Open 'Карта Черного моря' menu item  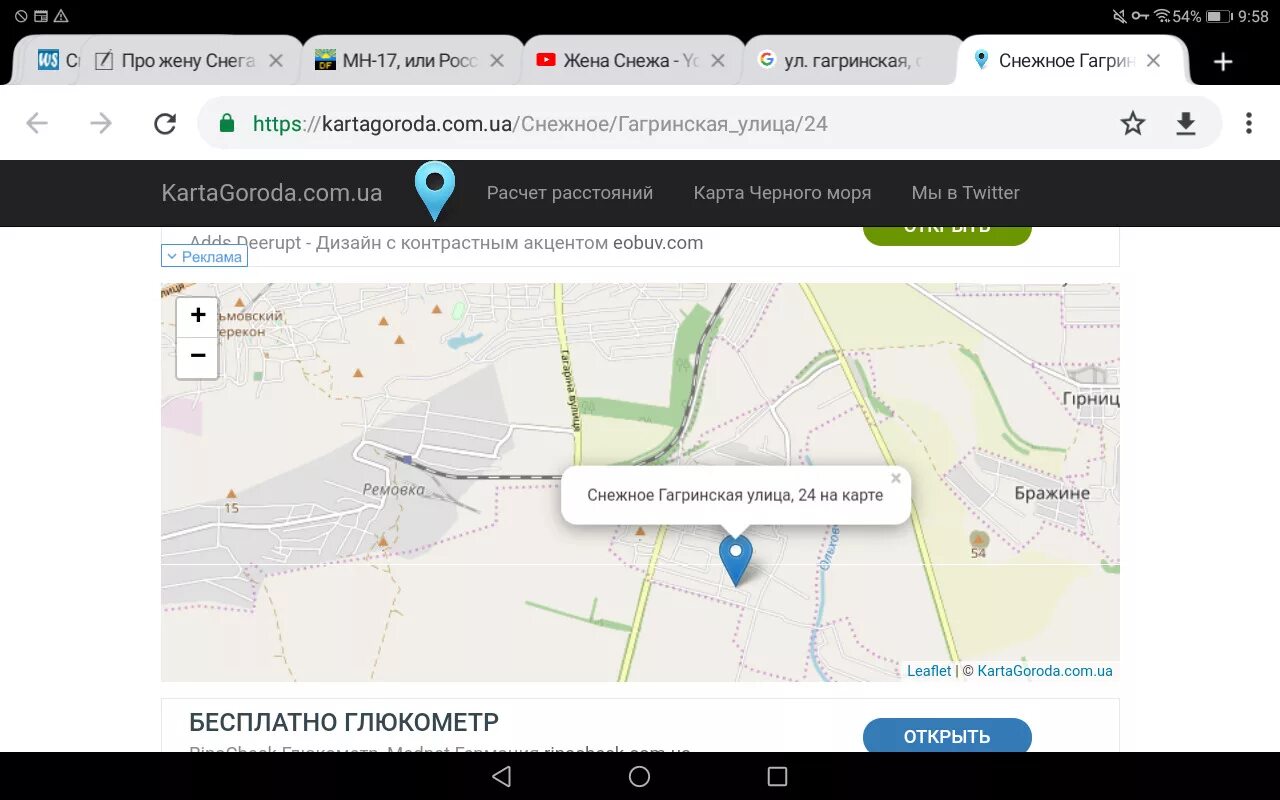pos(782,193)
